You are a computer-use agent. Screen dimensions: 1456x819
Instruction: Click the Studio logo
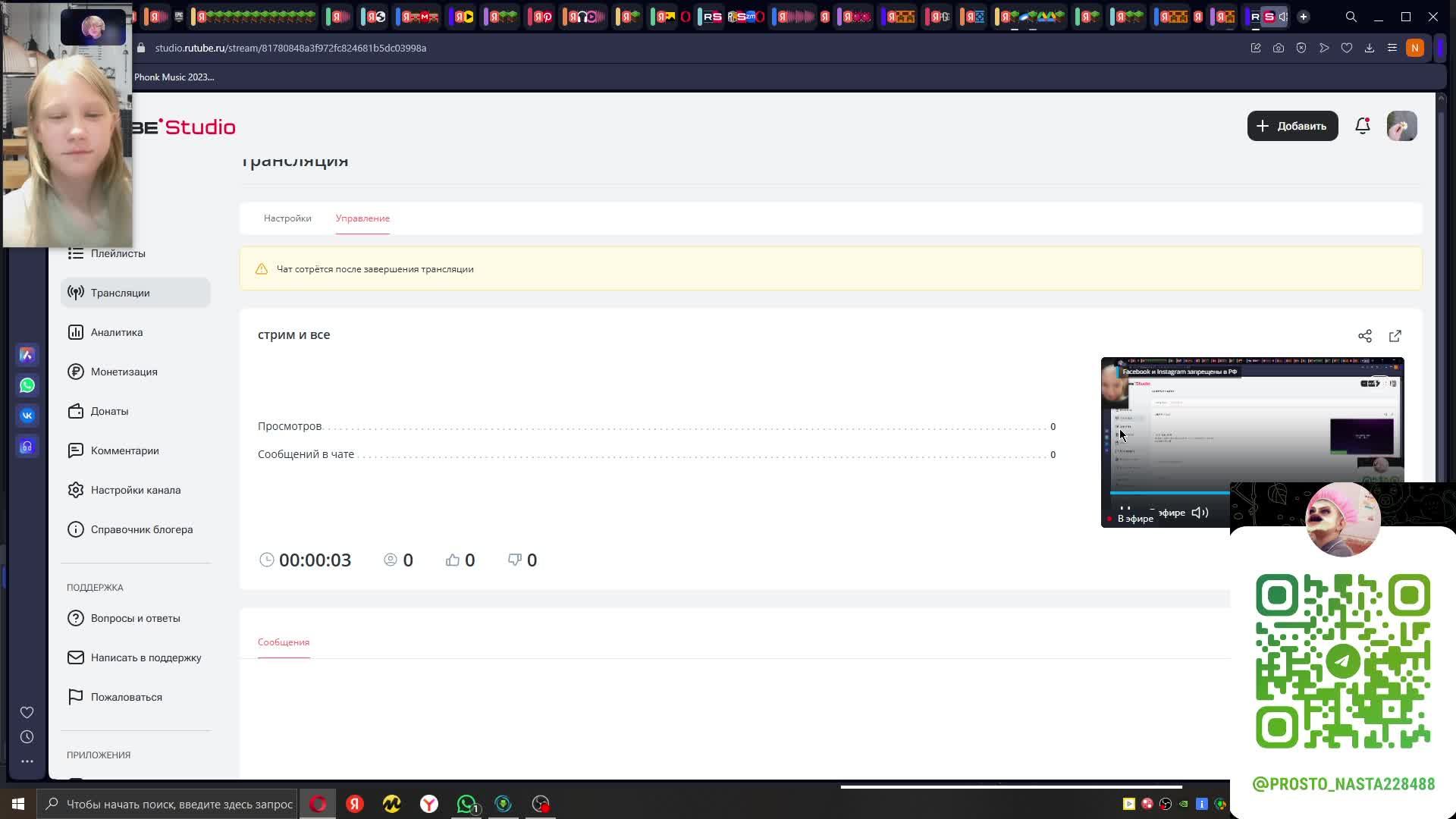pos(184,127)
